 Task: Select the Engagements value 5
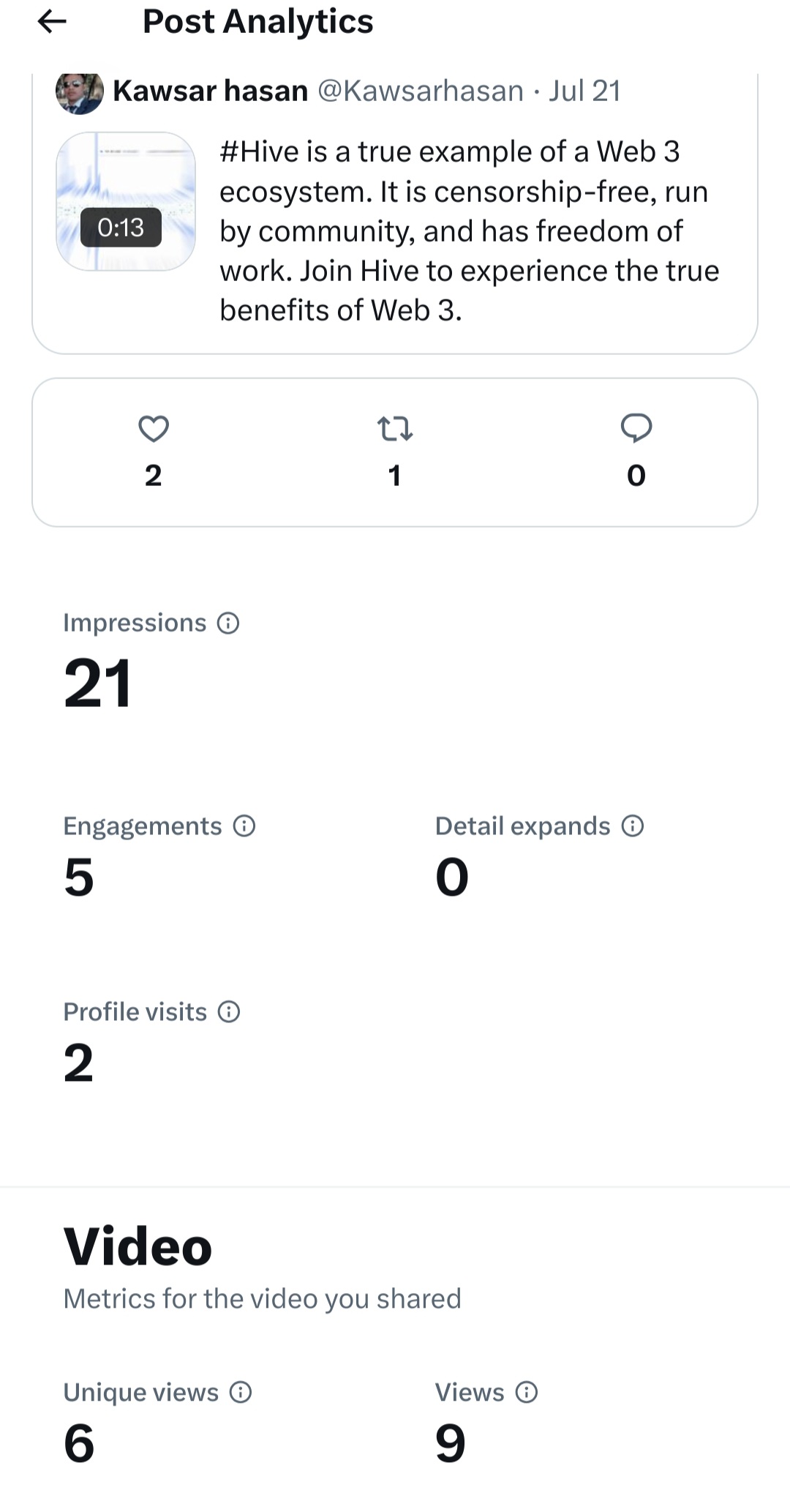tap(79, 877)
